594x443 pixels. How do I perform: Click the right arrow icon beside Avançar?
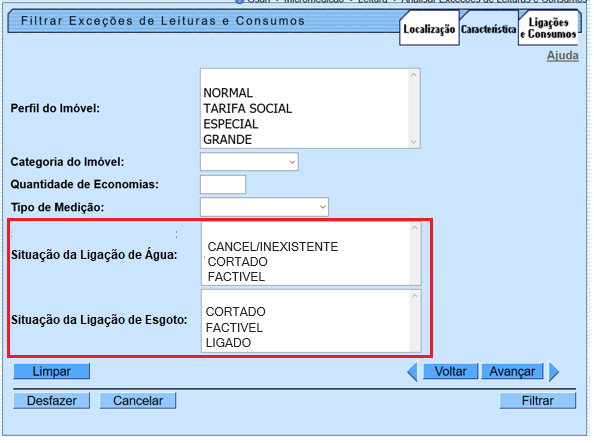tap(554, 371)
